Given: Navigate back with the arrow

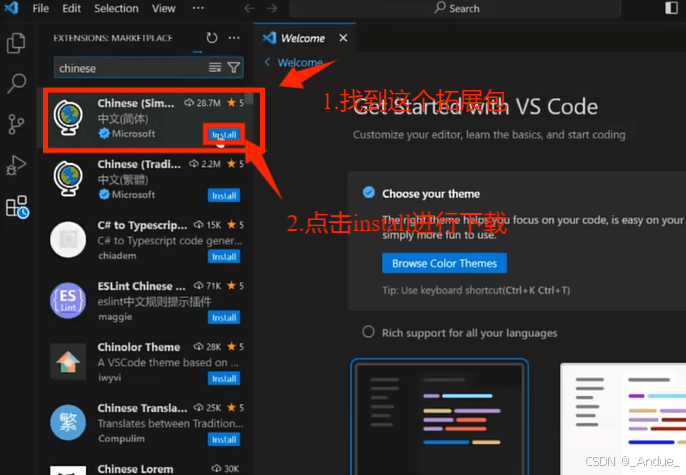Looking at the screenshot, I should click(x=250, y=8).
